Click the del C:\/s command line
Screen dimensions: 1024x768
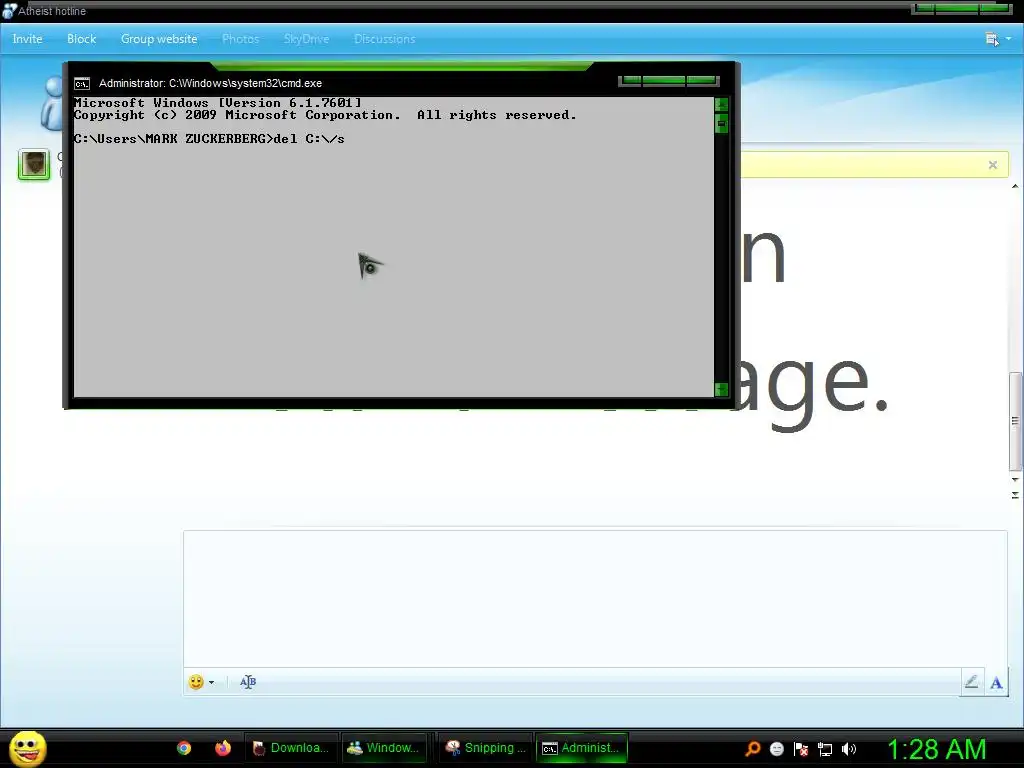pyautogui.click(x=209, y=138)
